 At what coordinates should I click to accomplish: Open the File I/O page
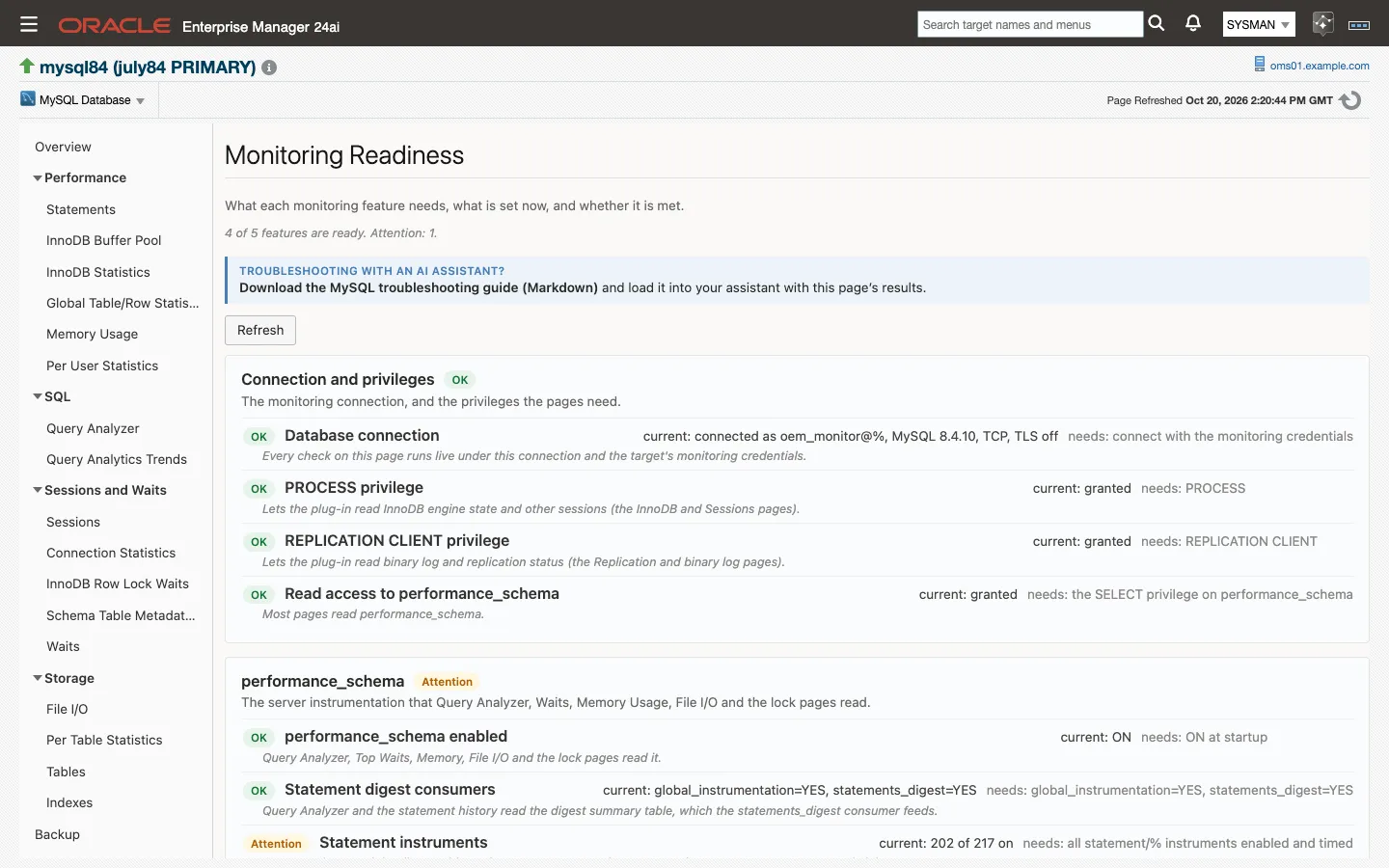click(x=67, y=709)
